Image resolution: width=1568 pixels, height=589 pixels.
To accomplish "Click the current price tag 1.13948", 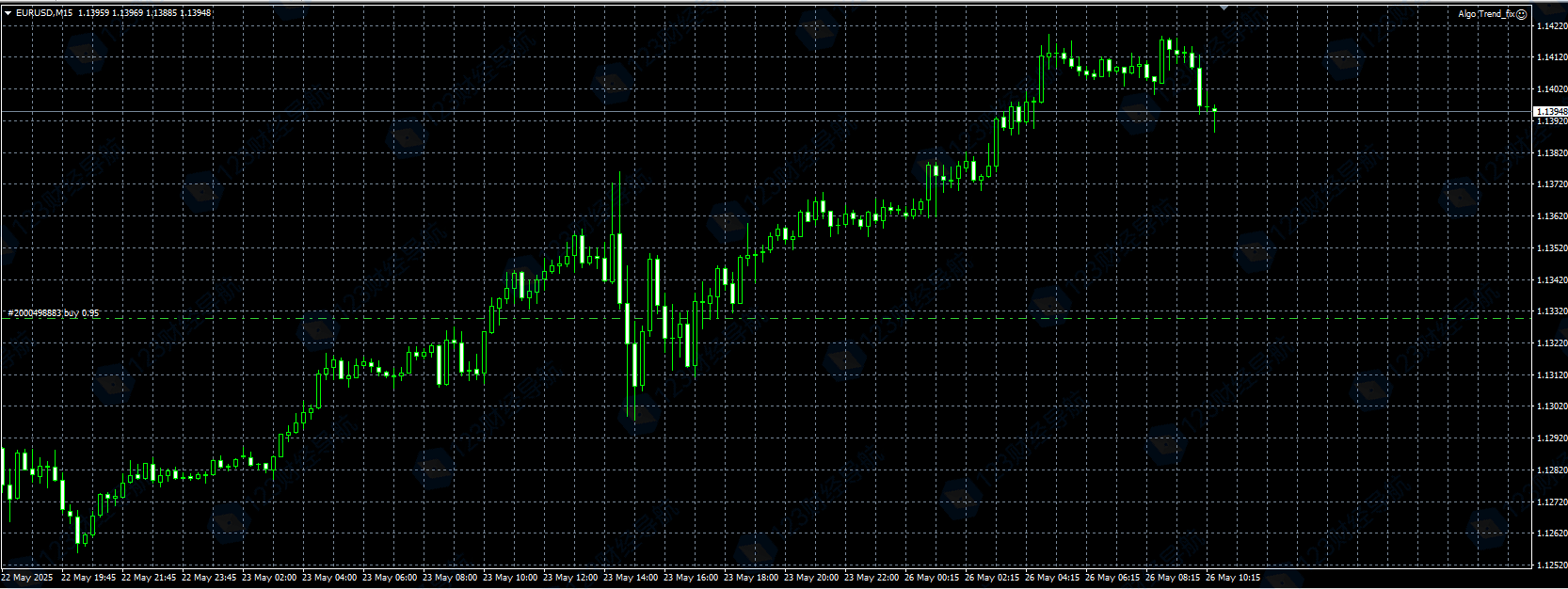I will [x=1551, y=111].
